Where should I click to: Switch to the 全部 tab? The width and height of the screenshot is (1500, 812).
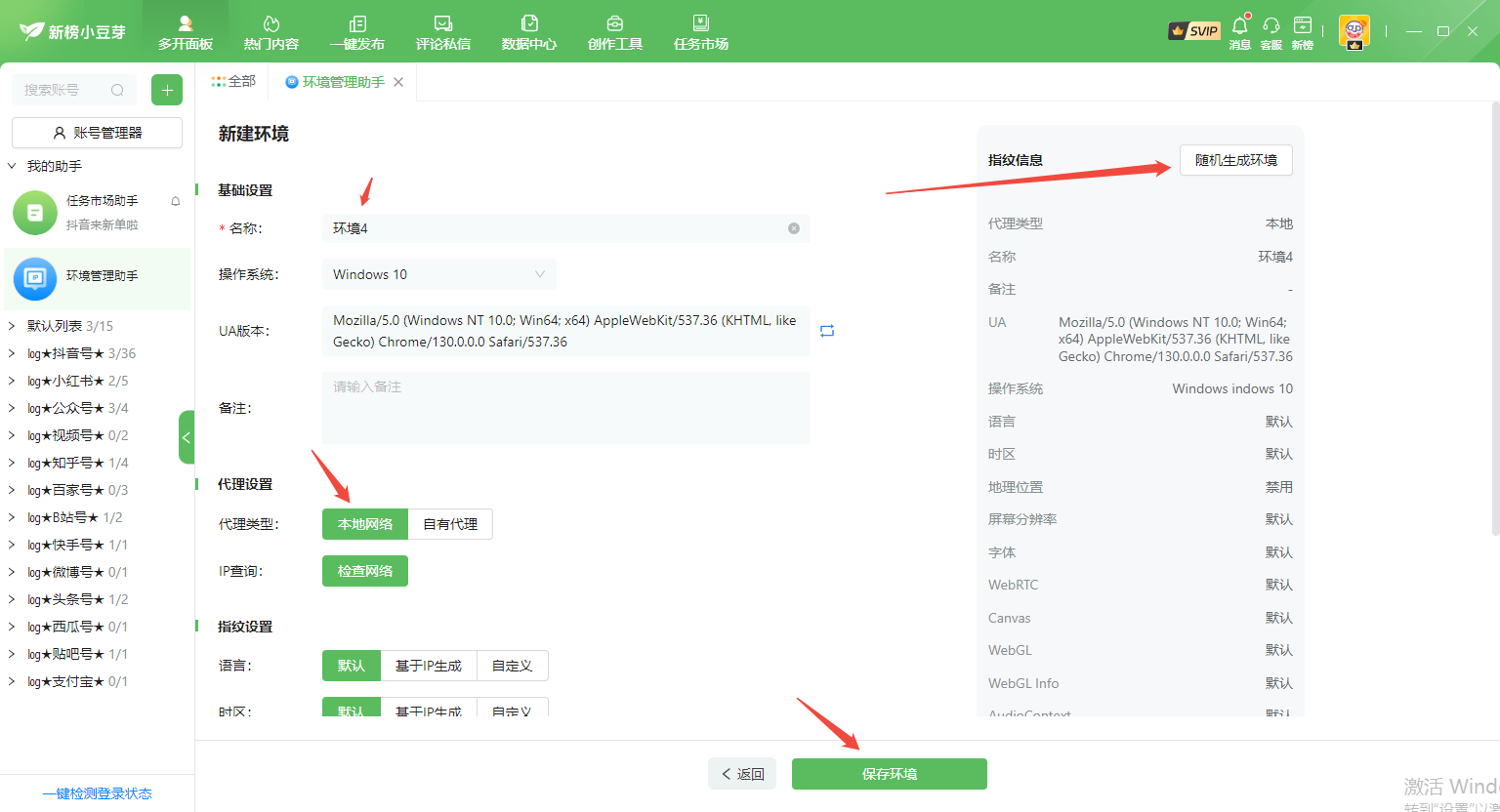tap(233, 82)
